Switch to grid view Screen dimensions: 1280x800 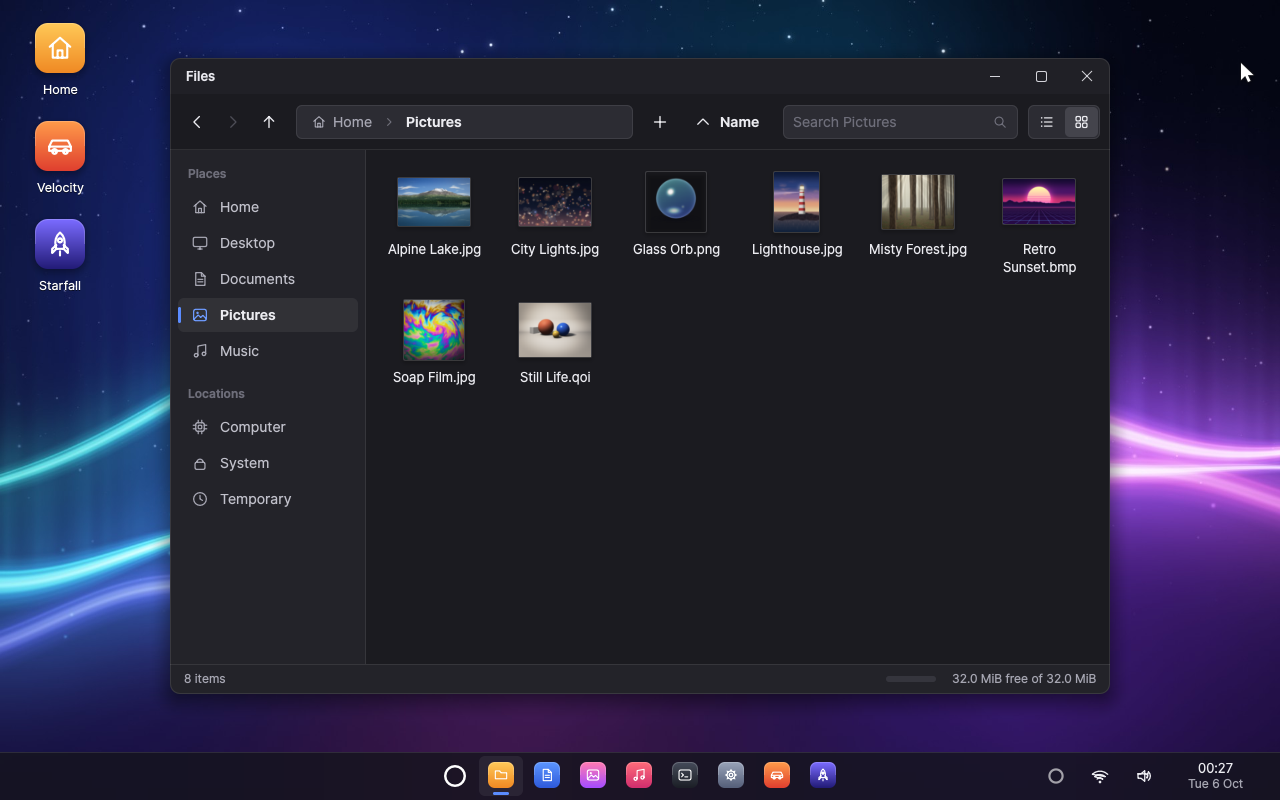tap(1081, 122)
